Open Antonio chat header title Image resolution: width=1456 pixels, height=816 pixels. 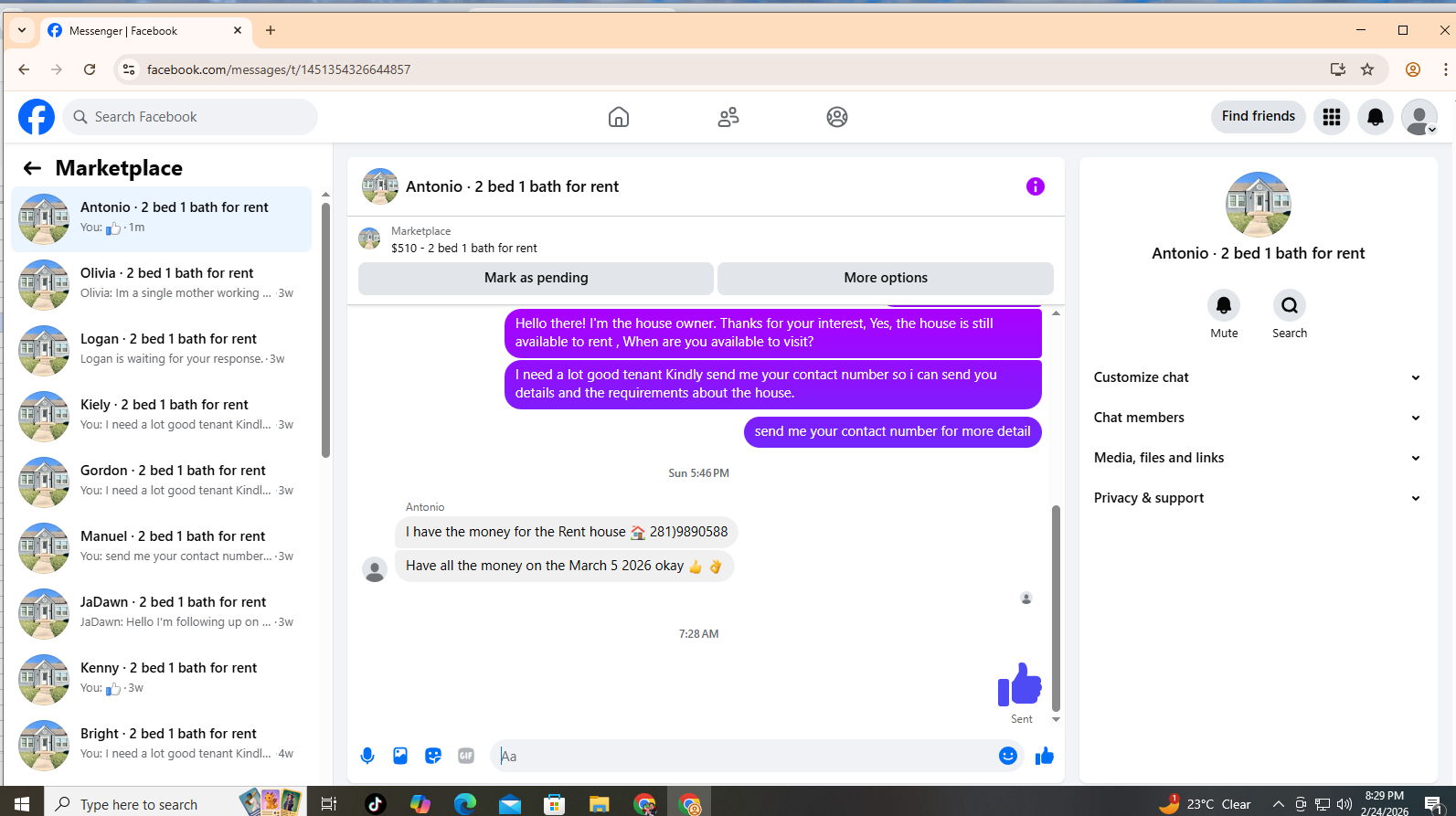tap(512, 186)
